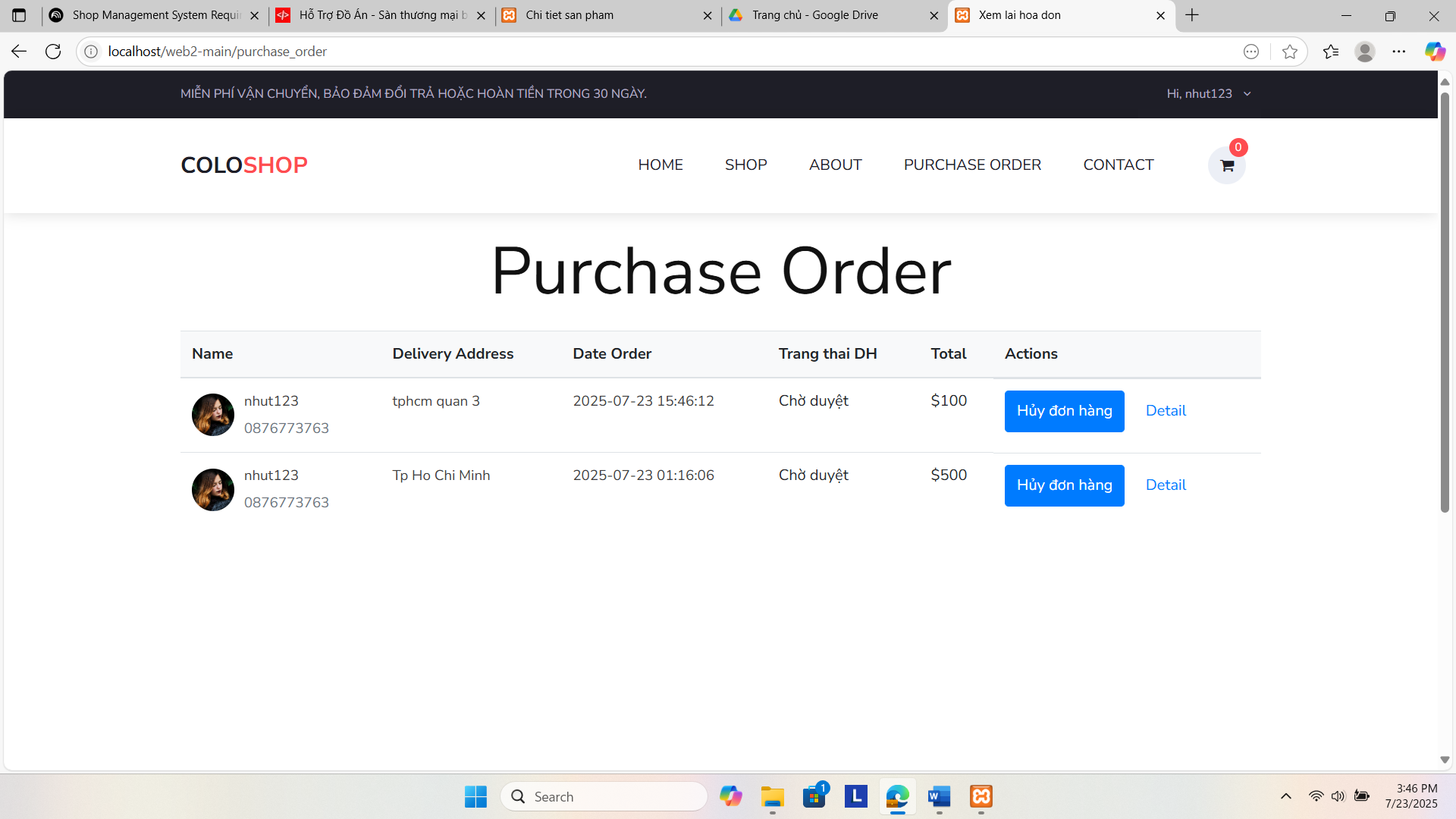
Task: Open XAMPP from the taskbar
Action: [x=981, y=796]
